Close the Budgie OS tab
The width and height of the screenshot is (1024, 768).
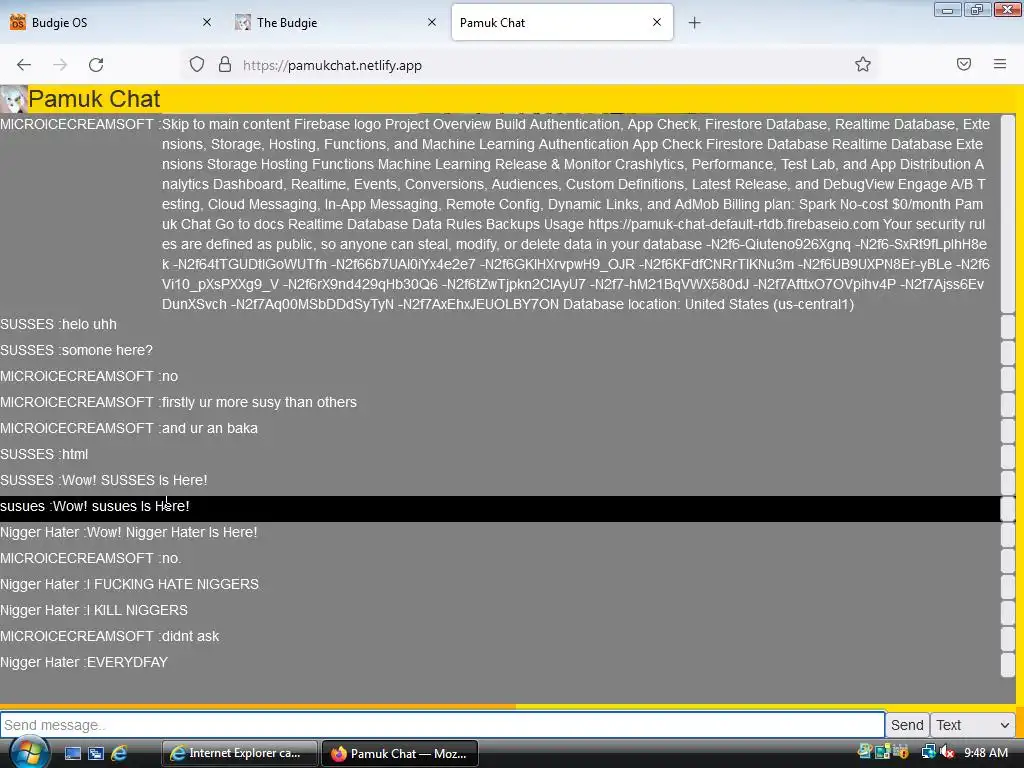[207, 22]
